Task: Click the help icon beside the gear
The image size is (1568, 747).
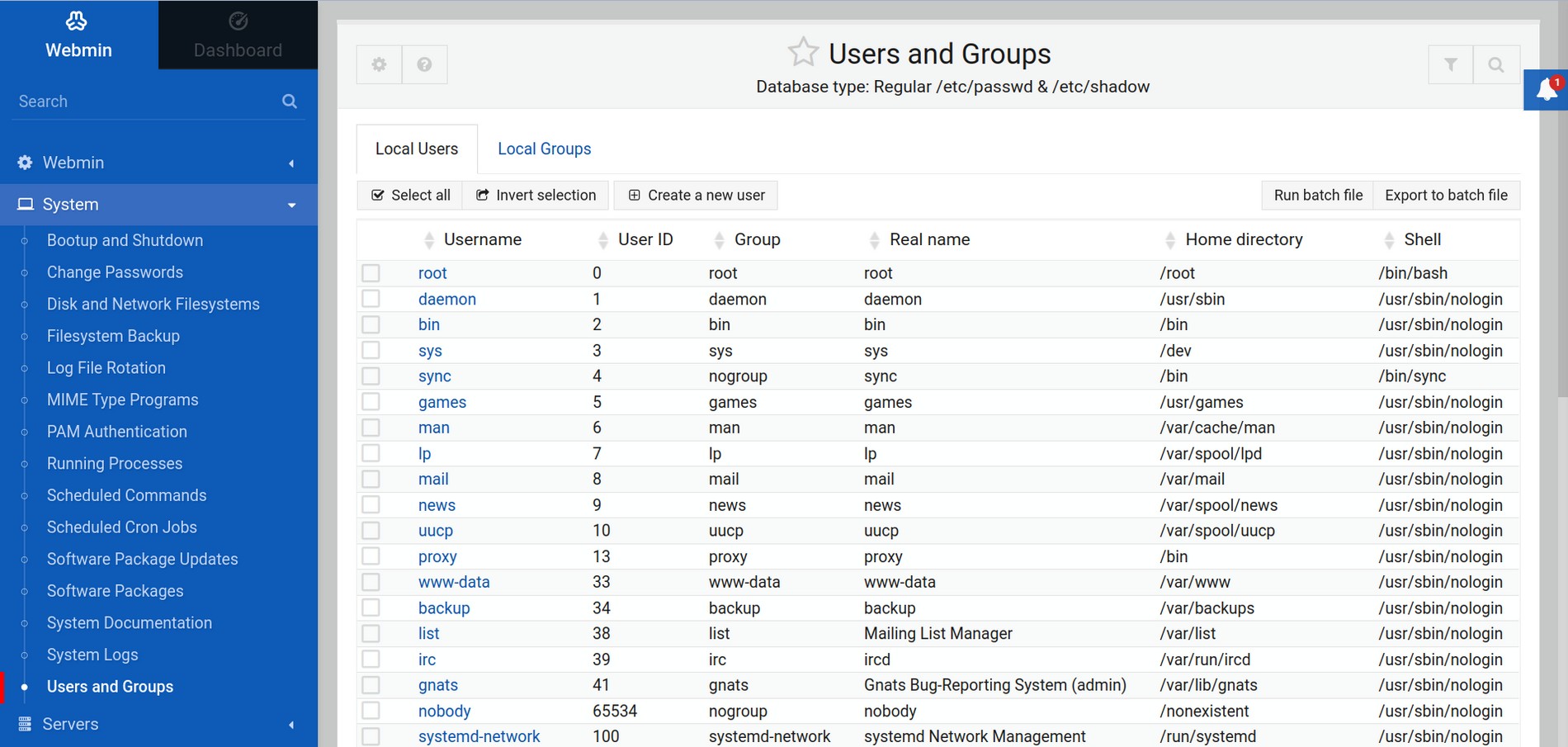Action: tap(424, 64)
